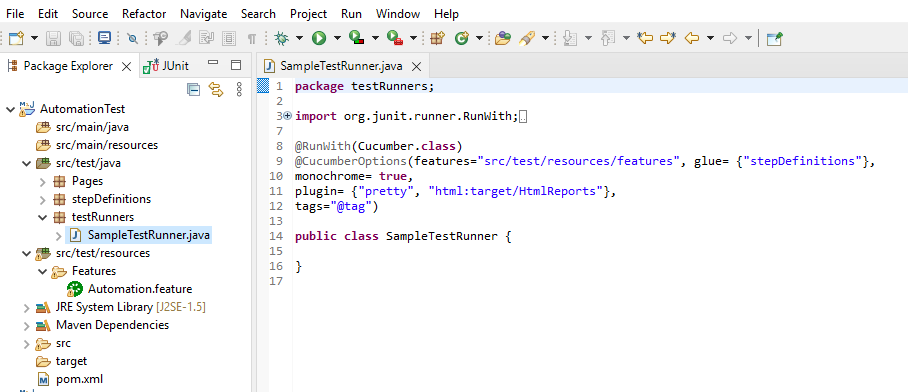Screen dimensions: 908x392
Task: Click the Back navigation yellow arrow
Action: [691, 38]
